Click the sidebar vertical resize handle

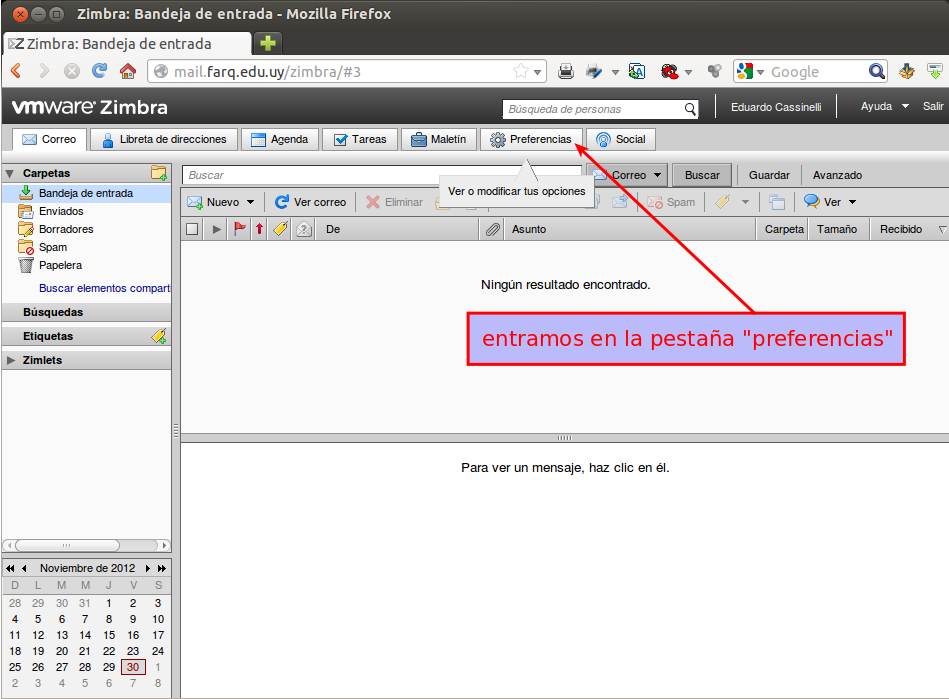pyautogui.click(x=176, y=430)
